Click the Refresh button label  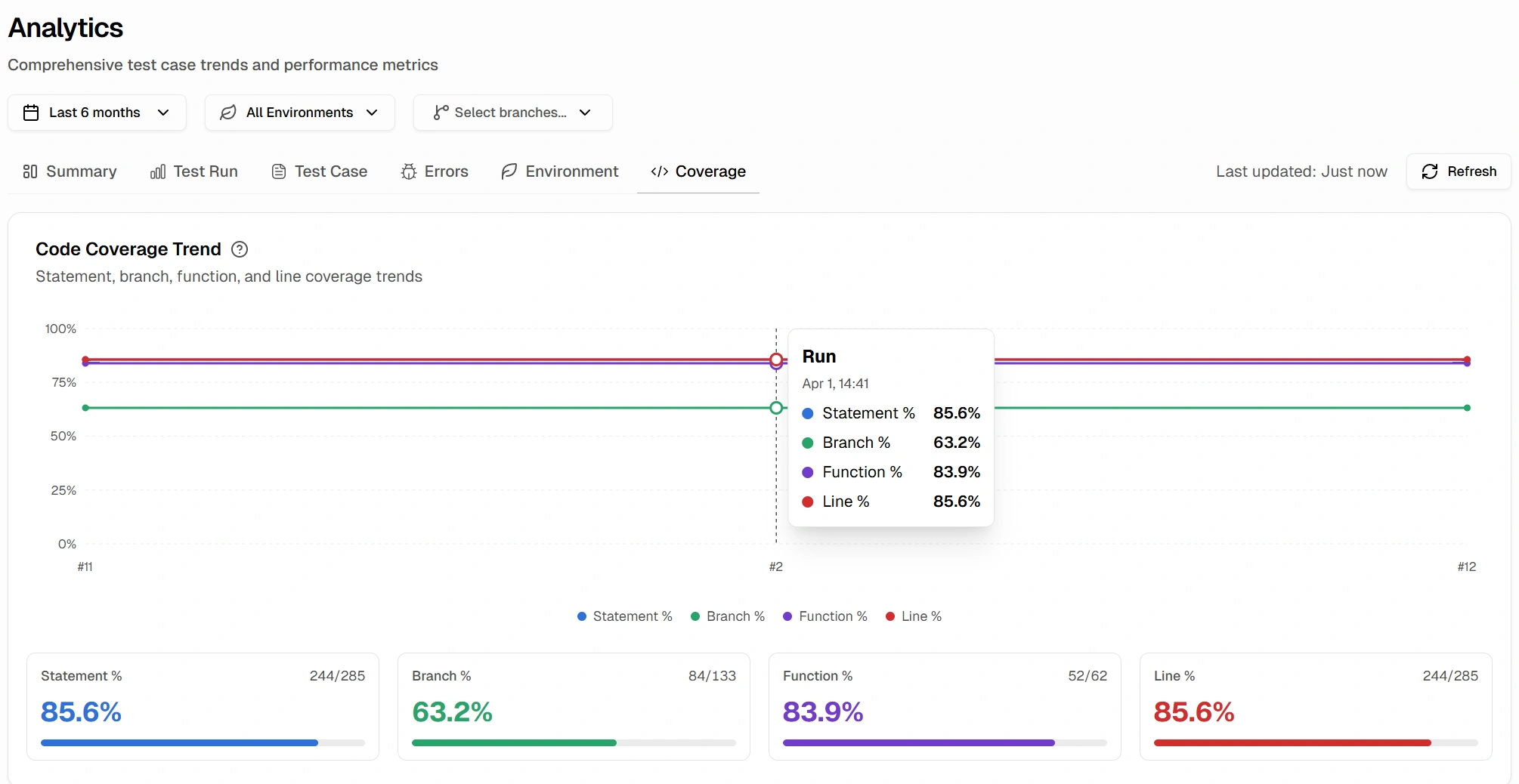[1471, 171]
